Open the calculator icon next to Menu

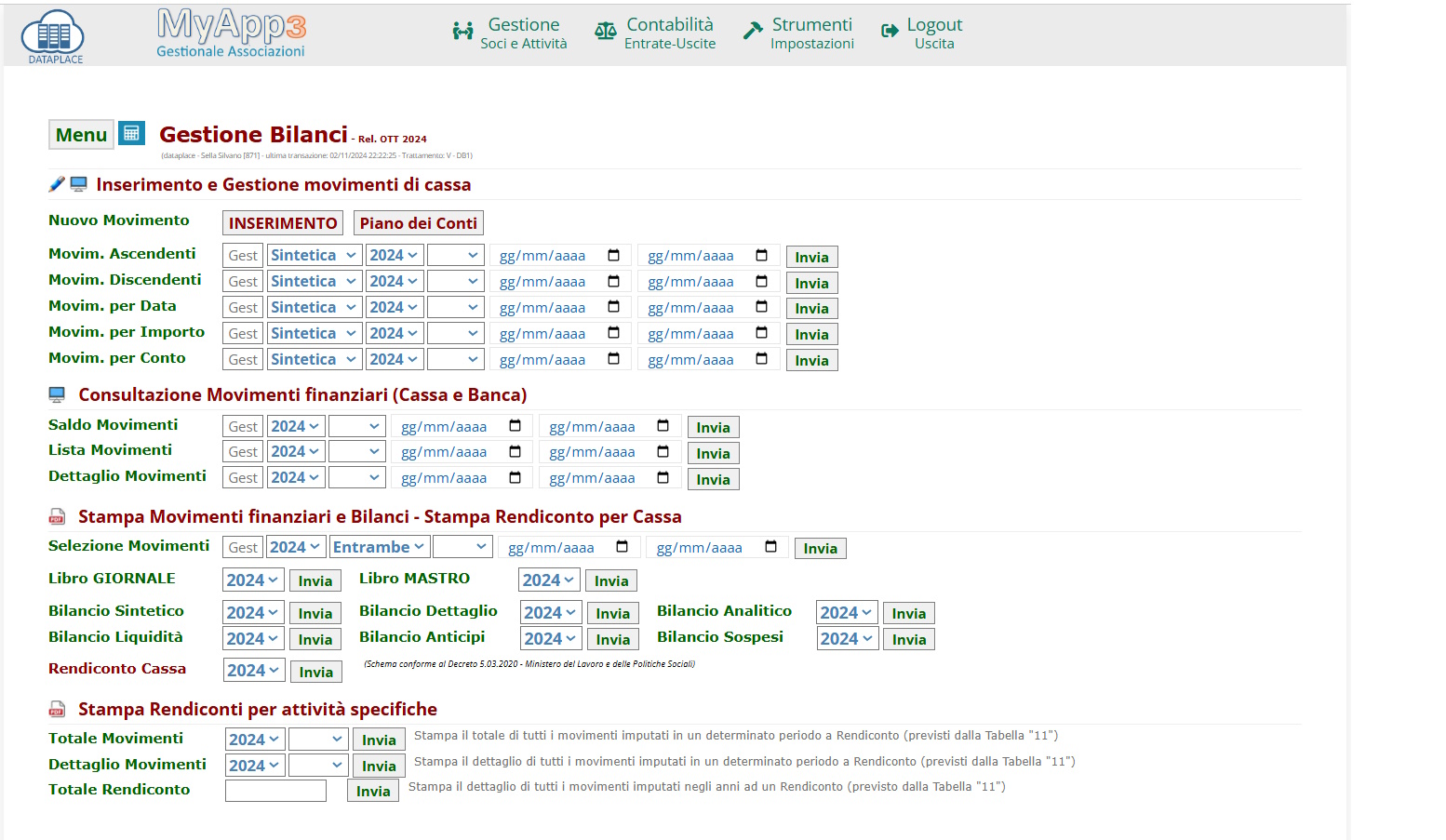pyautogui.click(x=131, y=133)
